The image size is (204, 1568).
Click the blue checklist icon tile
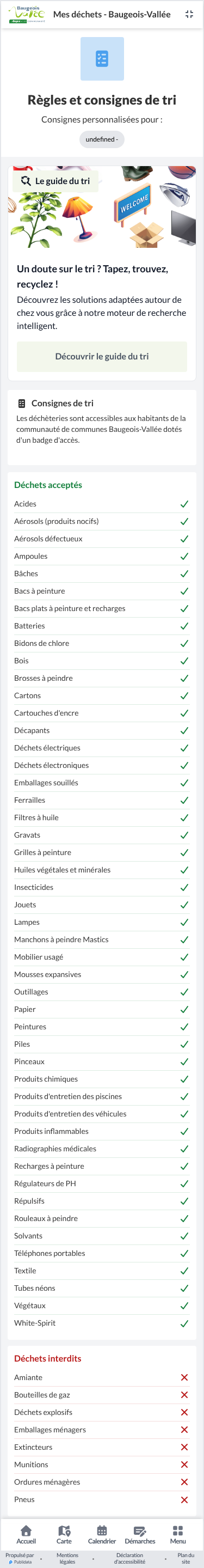(102, 58)
